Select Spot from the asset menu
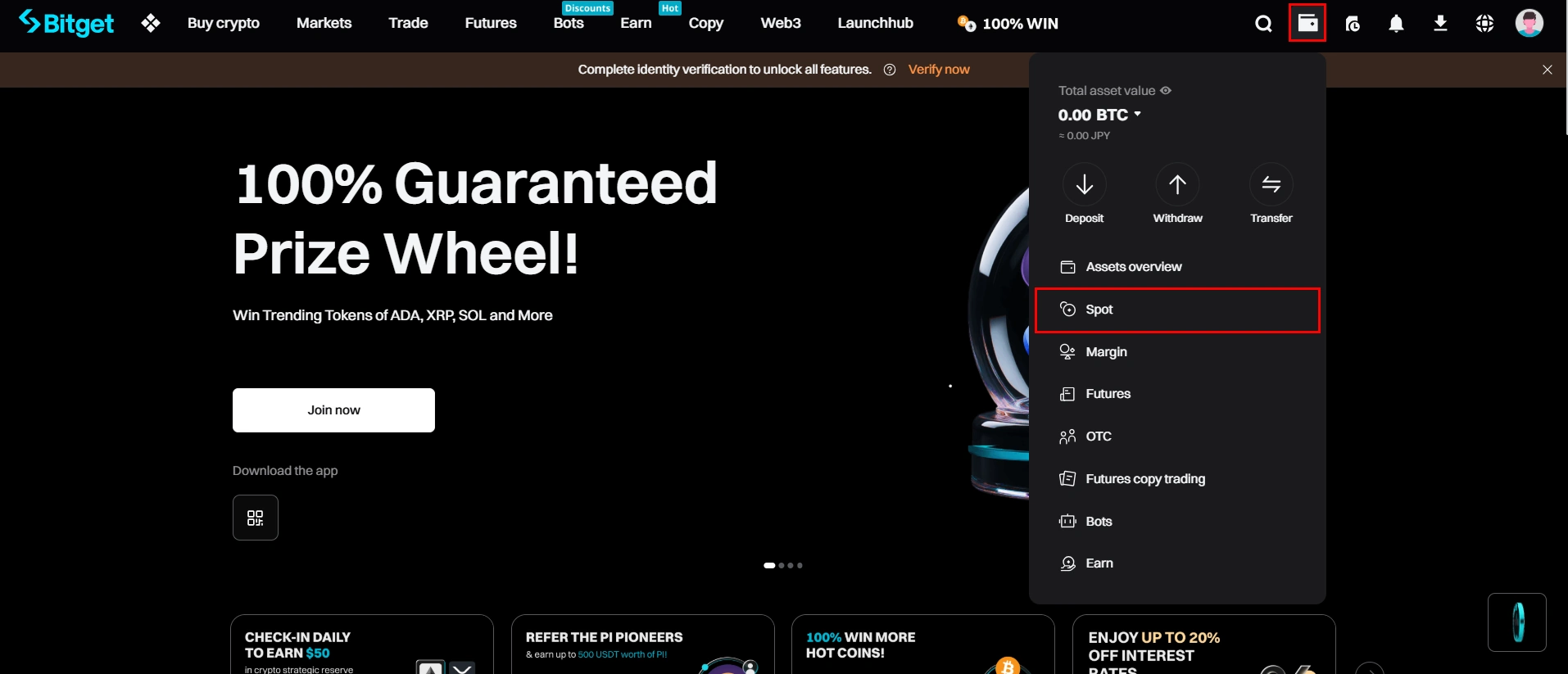The image size is (1568, 674). (1177, 310)
